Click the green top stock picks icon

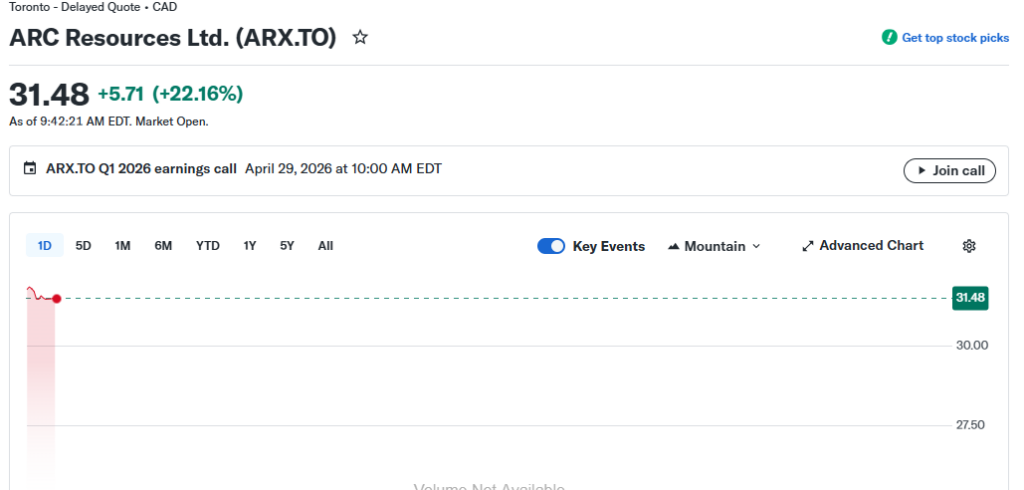pos(889,38)
